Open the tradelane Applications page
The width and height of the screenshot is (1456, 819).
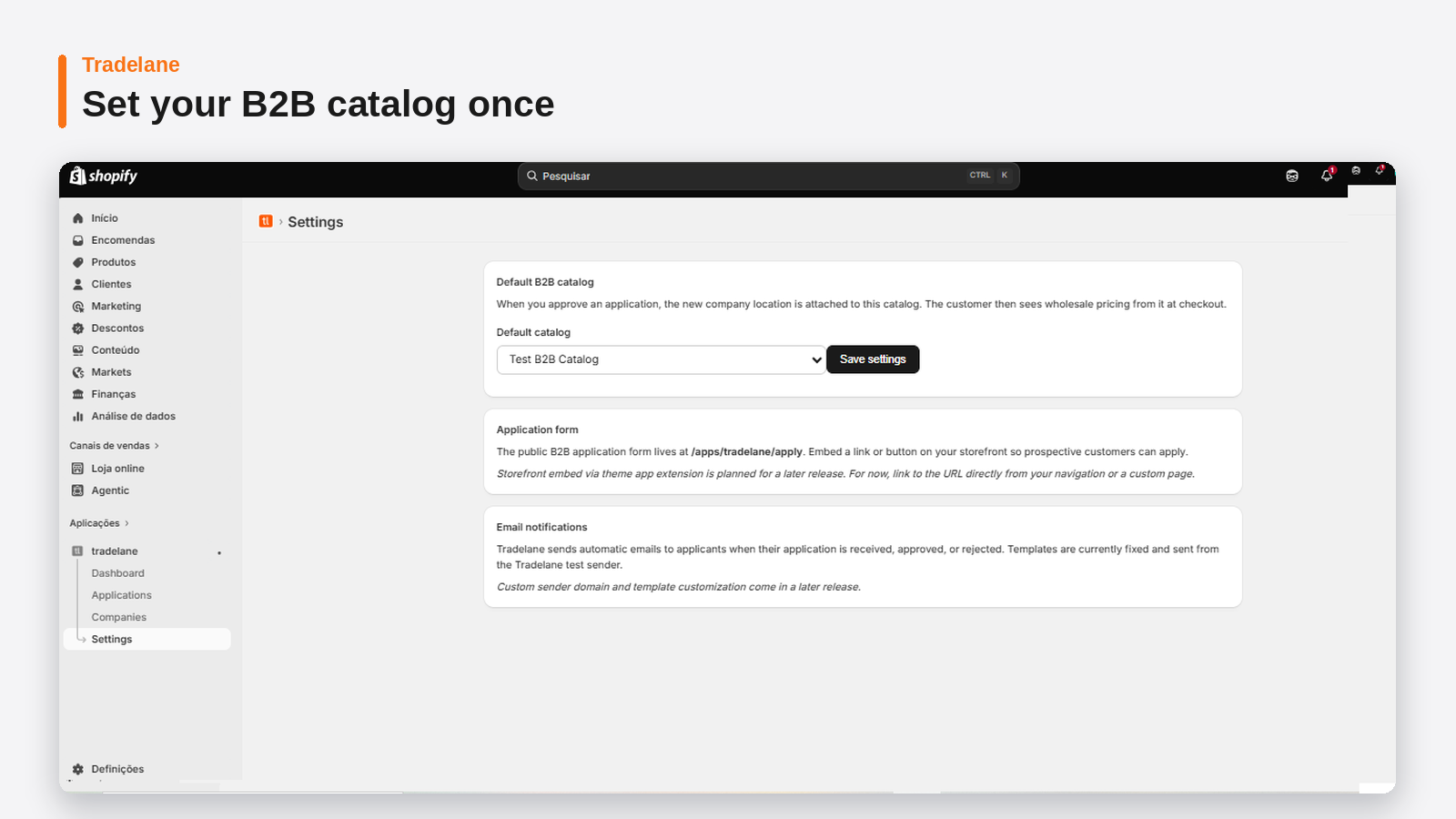[121, 595]
